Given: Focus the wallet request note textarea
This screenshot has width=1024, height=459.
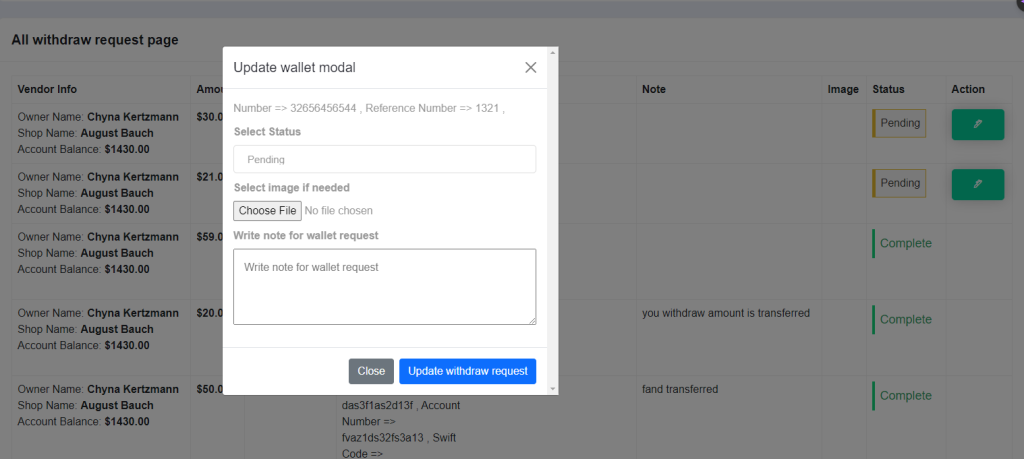Looking at the screenshot, I should [x=385, y=286].
